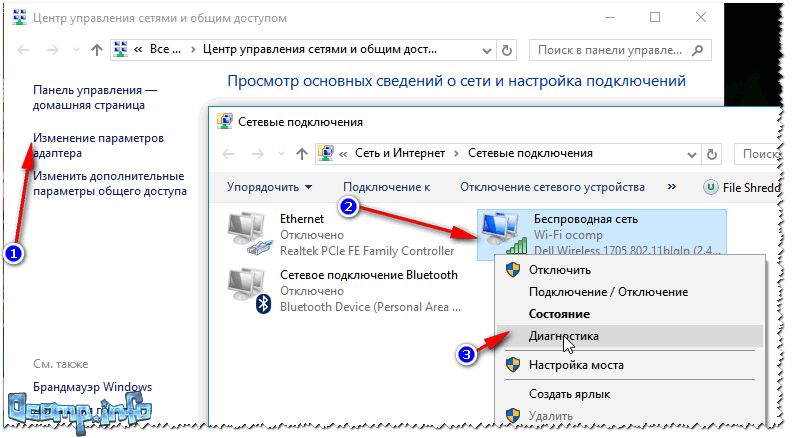Click Back arrow in Network and Sharing Center window
Viewport: 793px width, 438px height.
(x=23, y=50)
